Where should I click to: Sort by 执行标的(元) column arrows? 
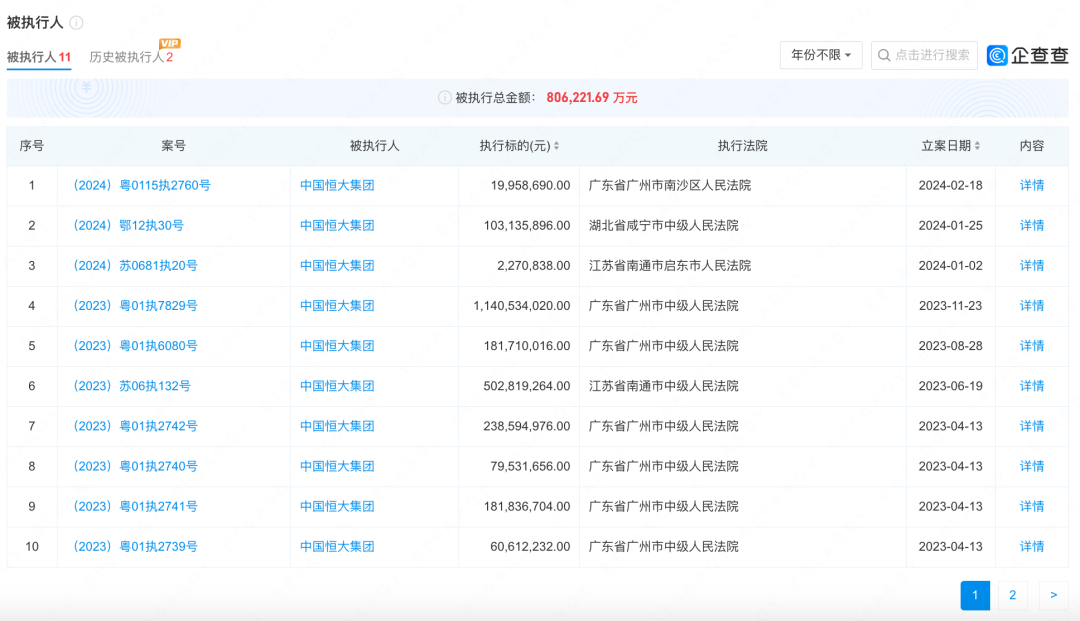(x=556, y=146)
